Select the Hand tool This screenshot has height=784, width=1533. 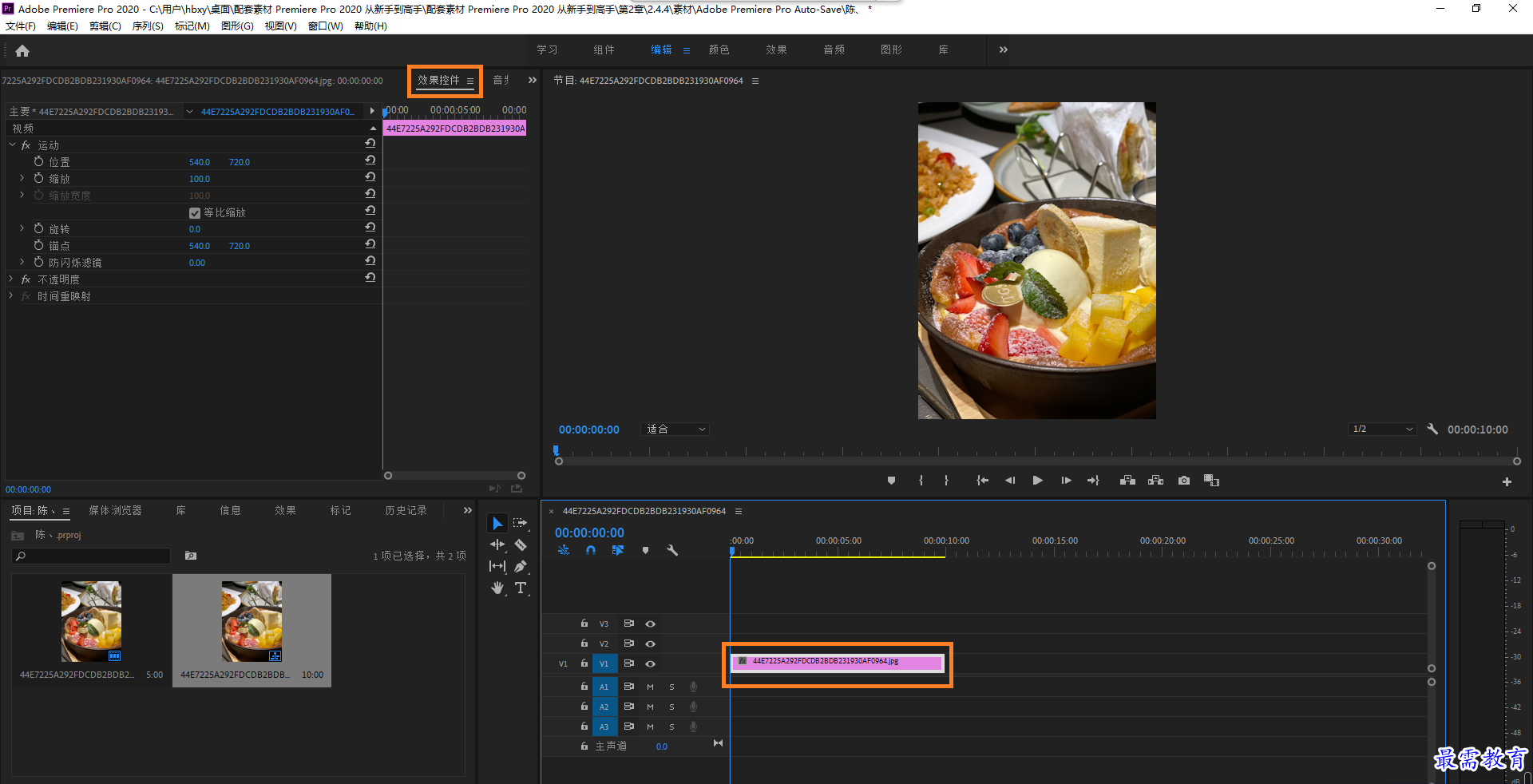[497, 588]
